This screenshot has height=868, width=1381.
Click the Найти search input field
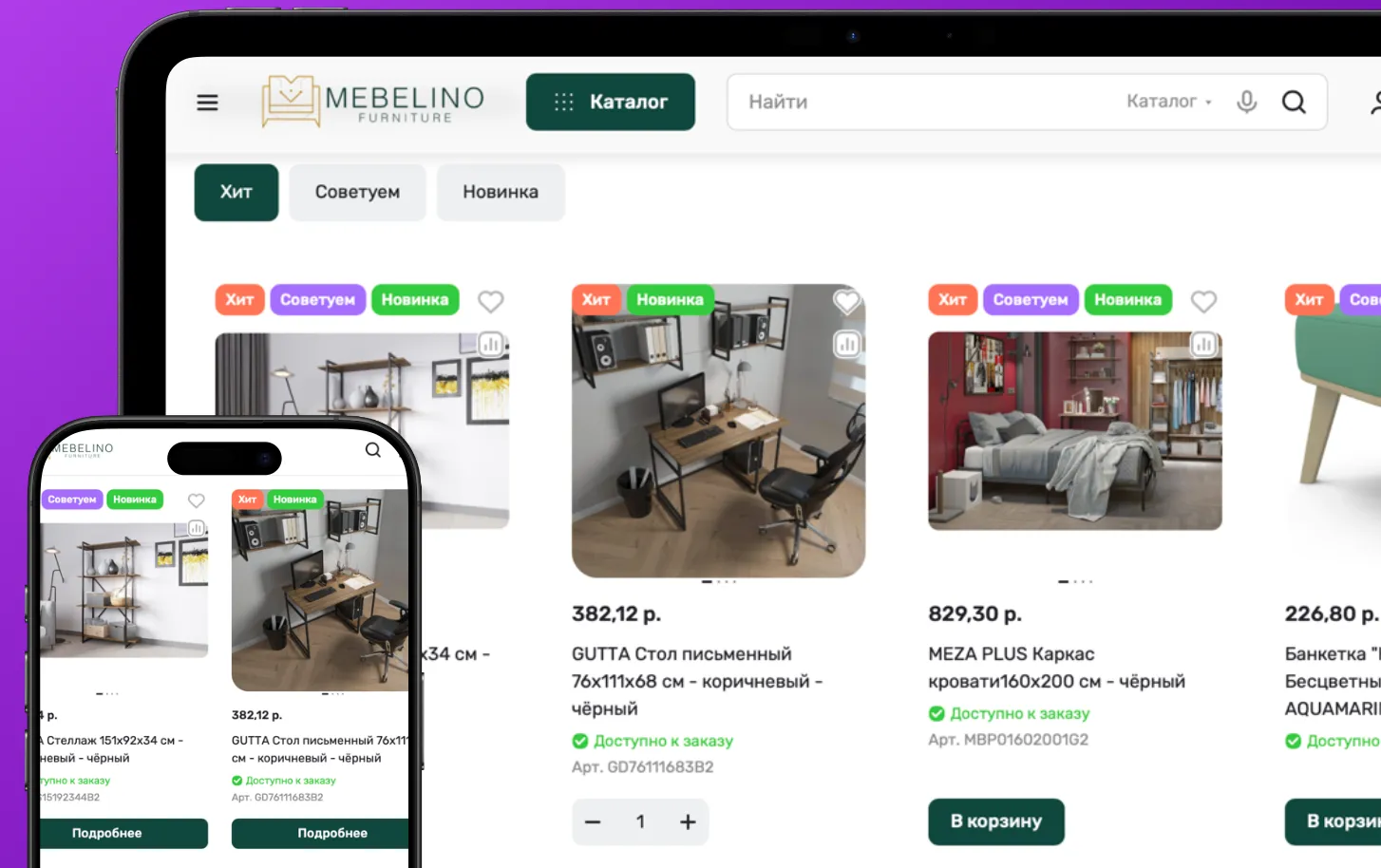pyautogui.click(x=921, y=102)
